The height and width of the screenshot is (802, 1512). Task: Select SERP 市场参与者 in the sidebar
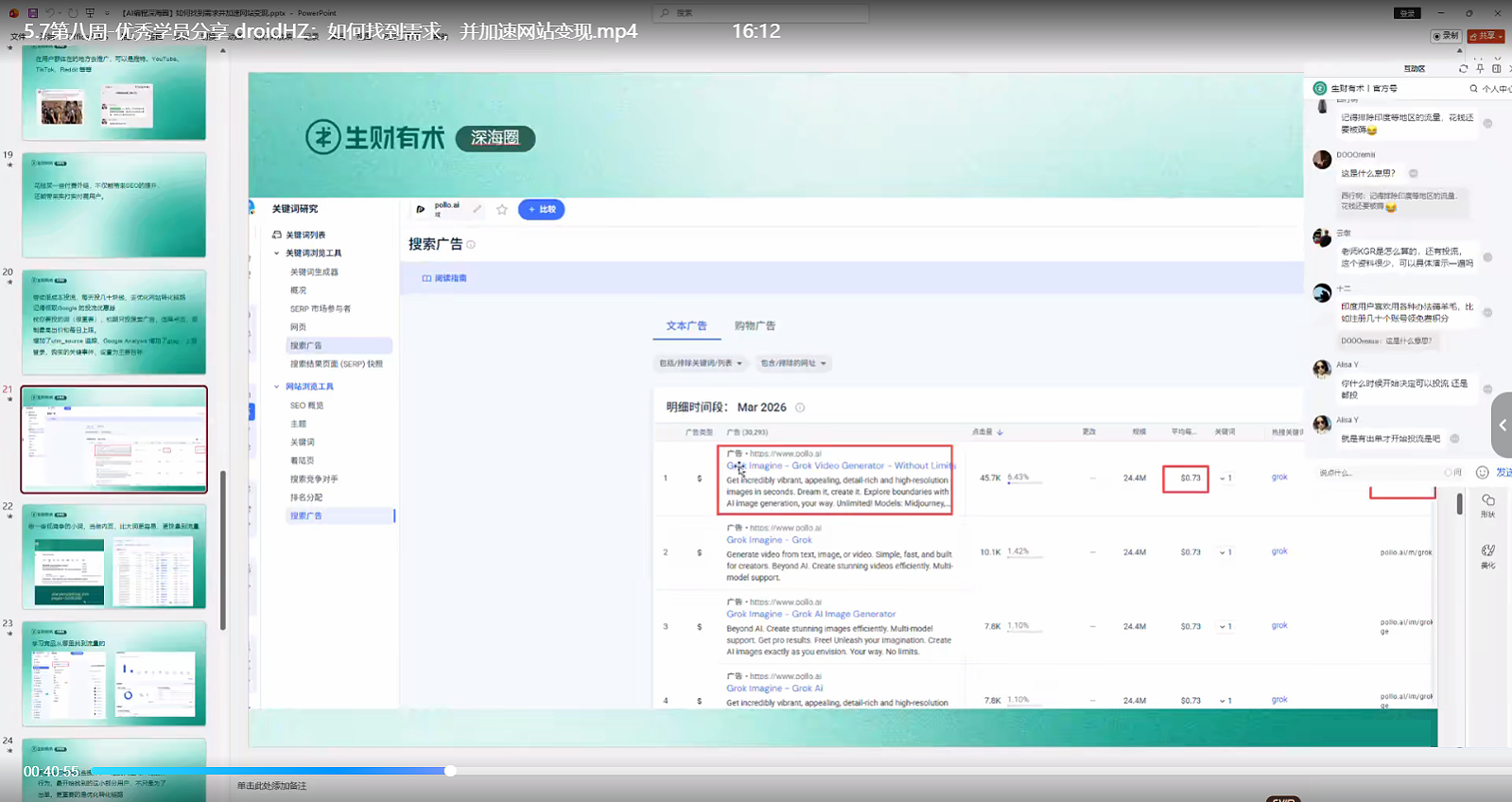(321, 308)
